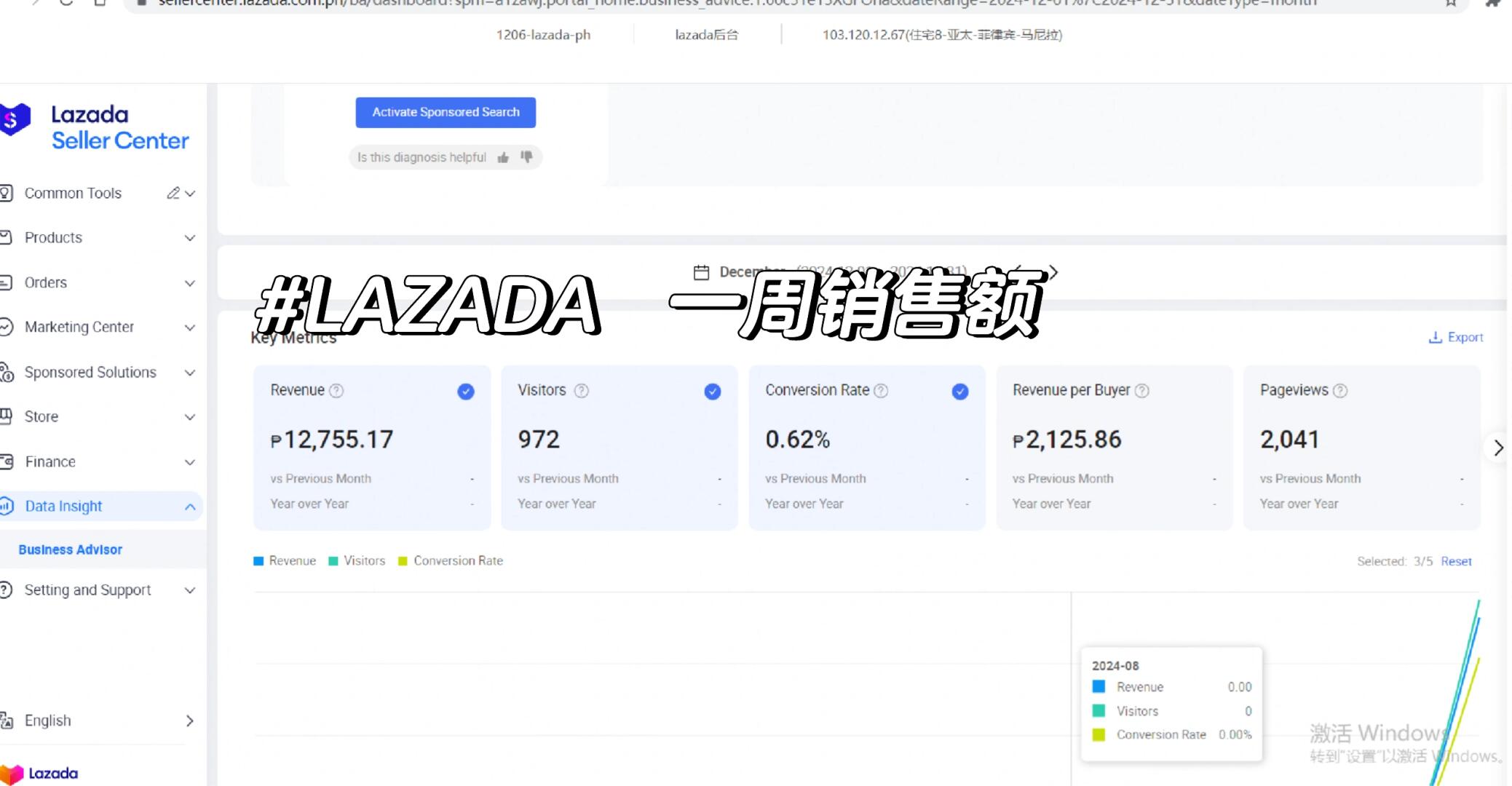The image size is (1512, 786).
Task: Expand the Common Tools chevron
Action: tap(190, 194)
